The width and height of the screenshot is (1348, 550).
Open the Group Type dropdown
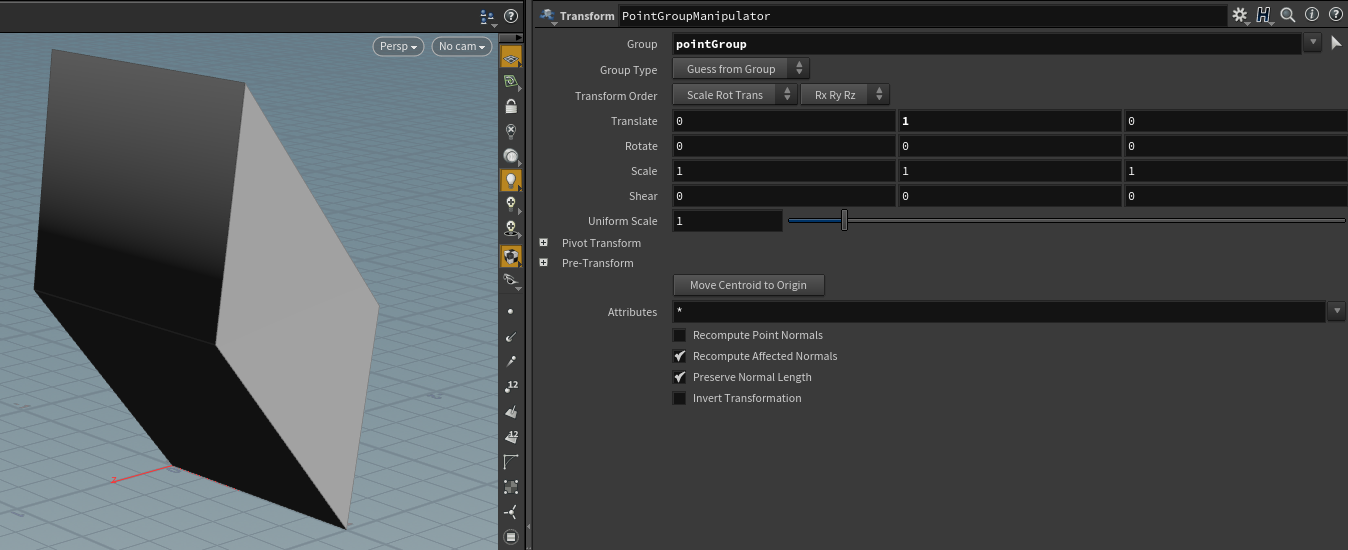(x=741, y=69)
